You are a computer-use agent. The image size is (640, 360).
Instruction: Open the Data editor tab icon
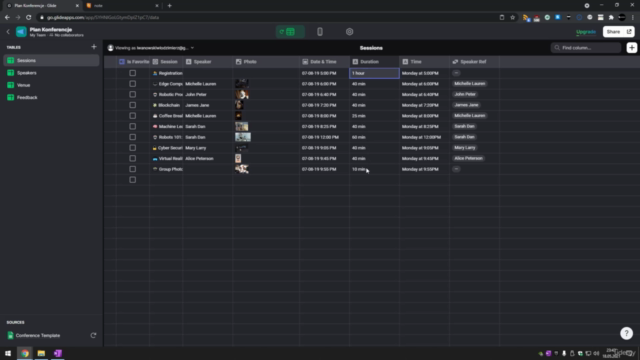290,32
